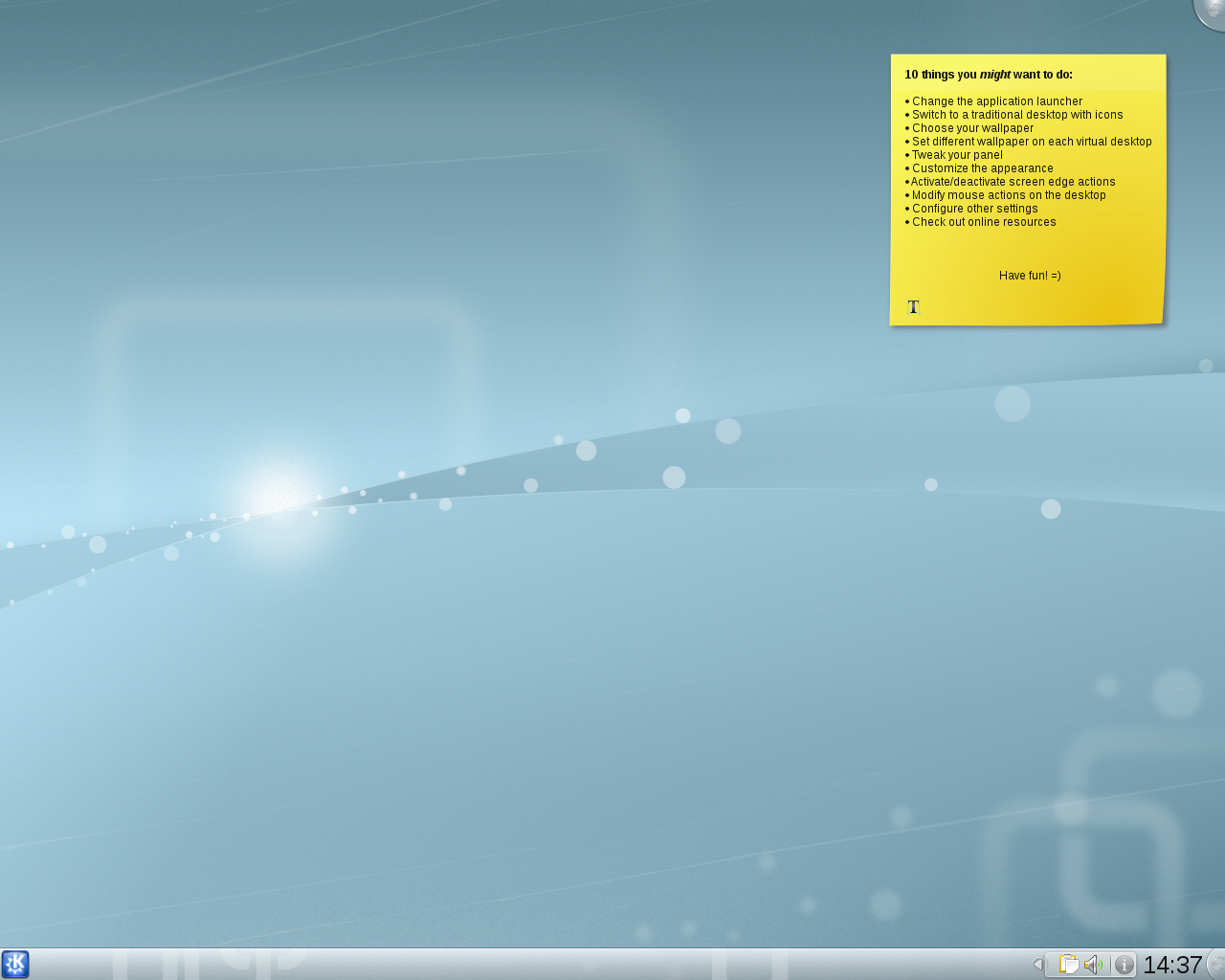Screen dimensions: 1225x980
Task: Click 'Check out online resources' on the note
Action: 984,222
